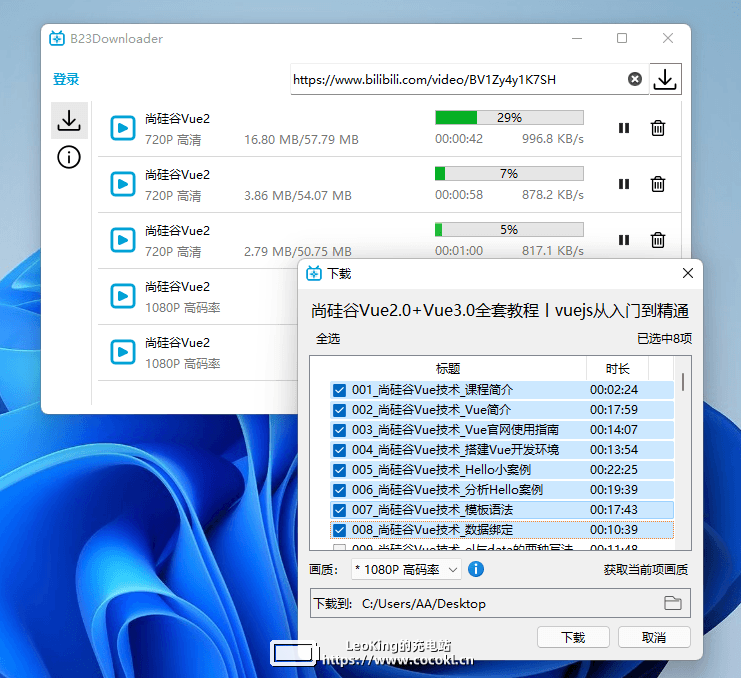The height and width of the screenshot is (678, 741).
Task: Uncheck 003_尚硅谷Vue技术_Vue官网使用指南
Action: click(x=339, y=430)
